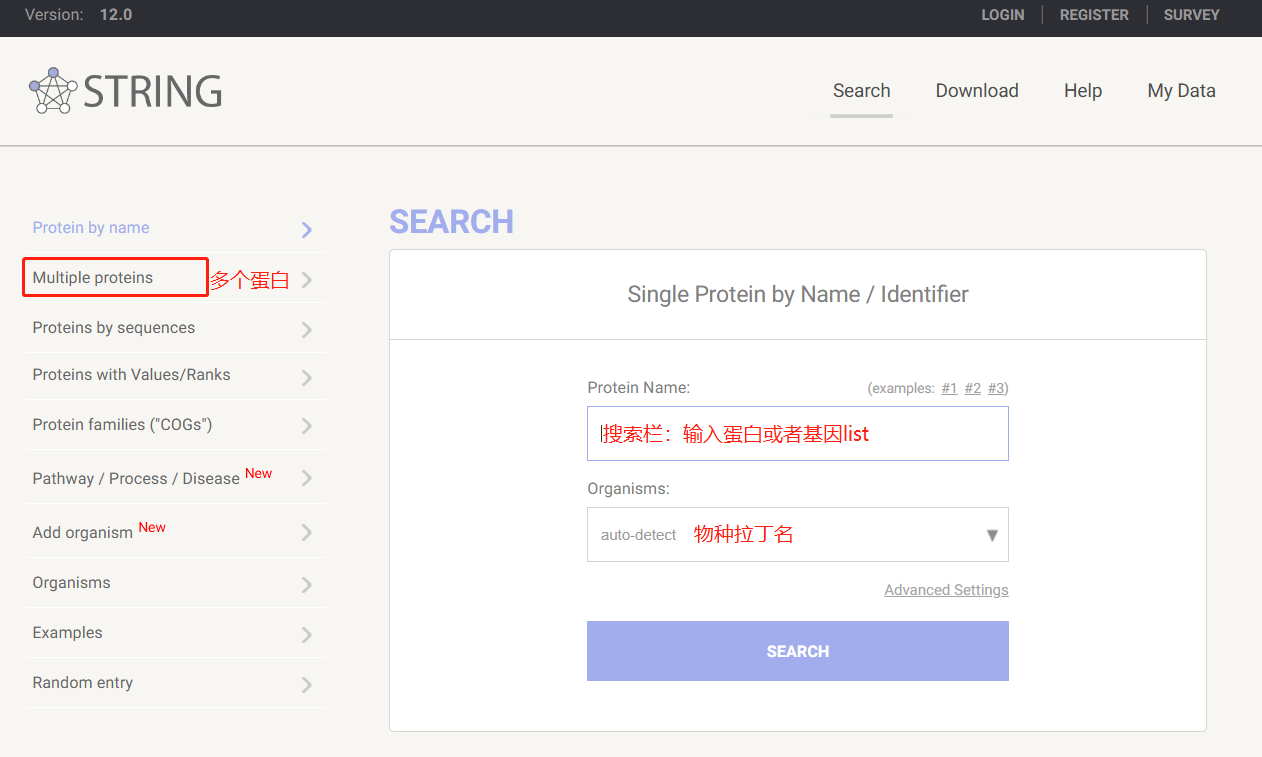Viewport: 1262px width, 757px height.
Task: Click the arrow icon next to Proteins with Values/Ranks
Action: [x=307, y=377]
